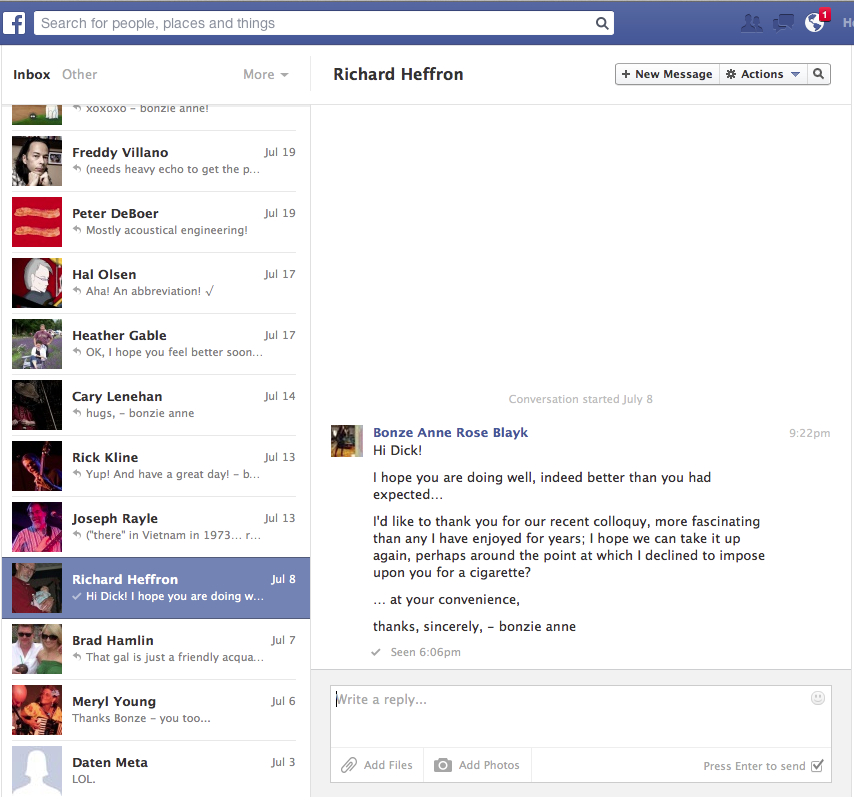The width and height of the screenshot is (854, 797).
Task: Open the friend requests icon
Action: [x=752, y=21]
